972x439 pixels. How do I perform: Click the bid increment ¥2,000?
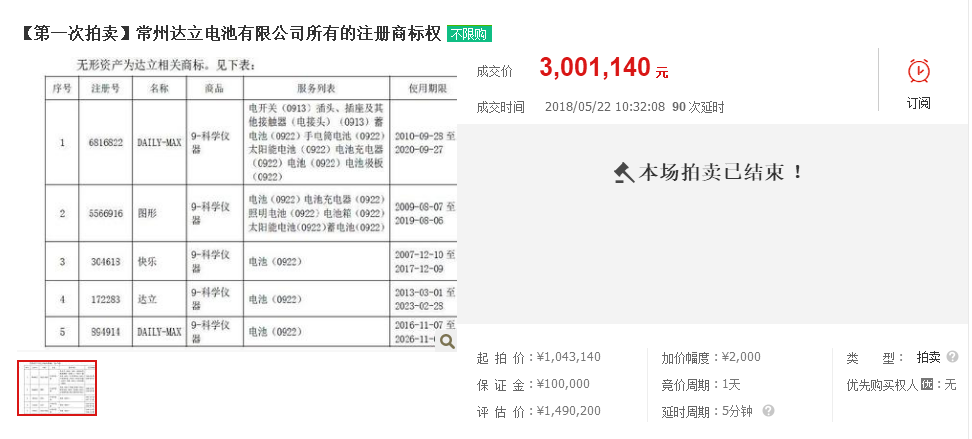[741, 357]
